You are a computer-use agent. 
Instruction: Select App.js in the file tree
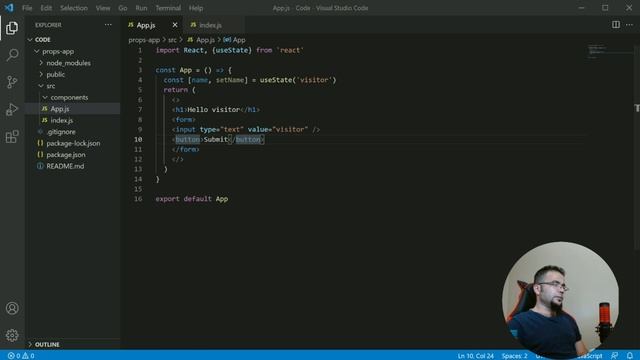(x=60, y=109)
